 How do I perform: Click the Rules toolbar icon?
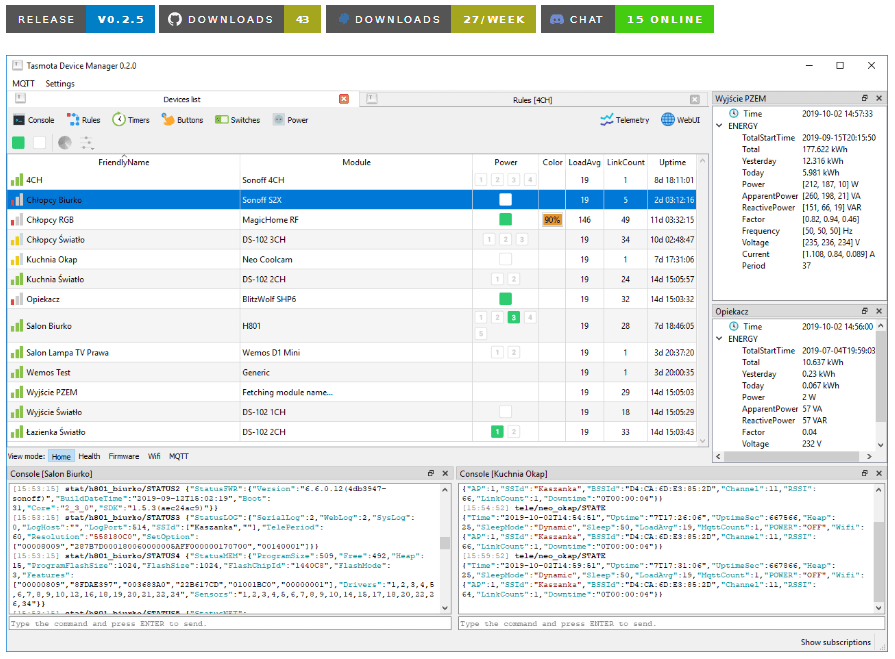click(83, 120)
